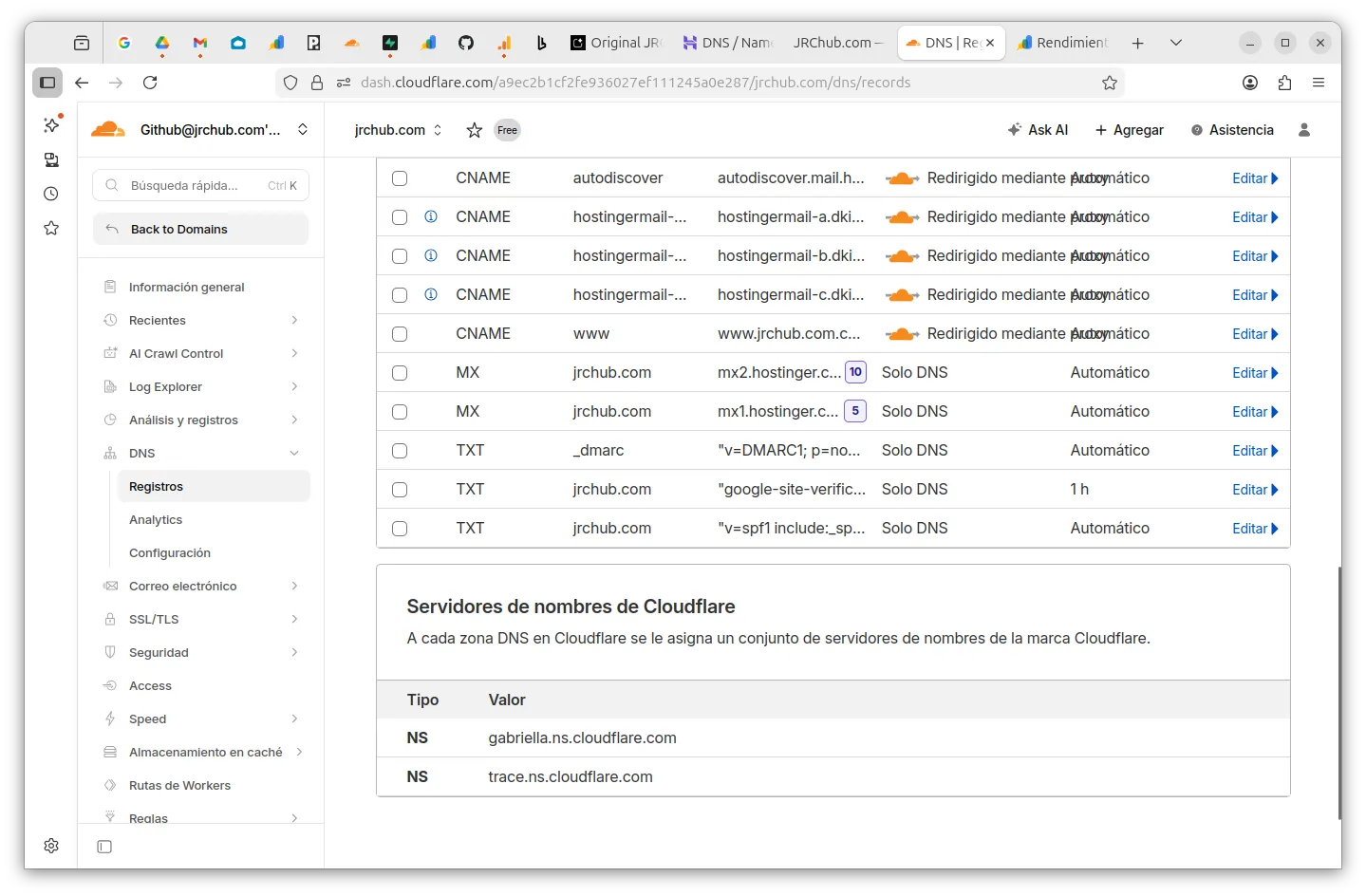Open the history clock icon in the browser sidebar

pos(51,194)
